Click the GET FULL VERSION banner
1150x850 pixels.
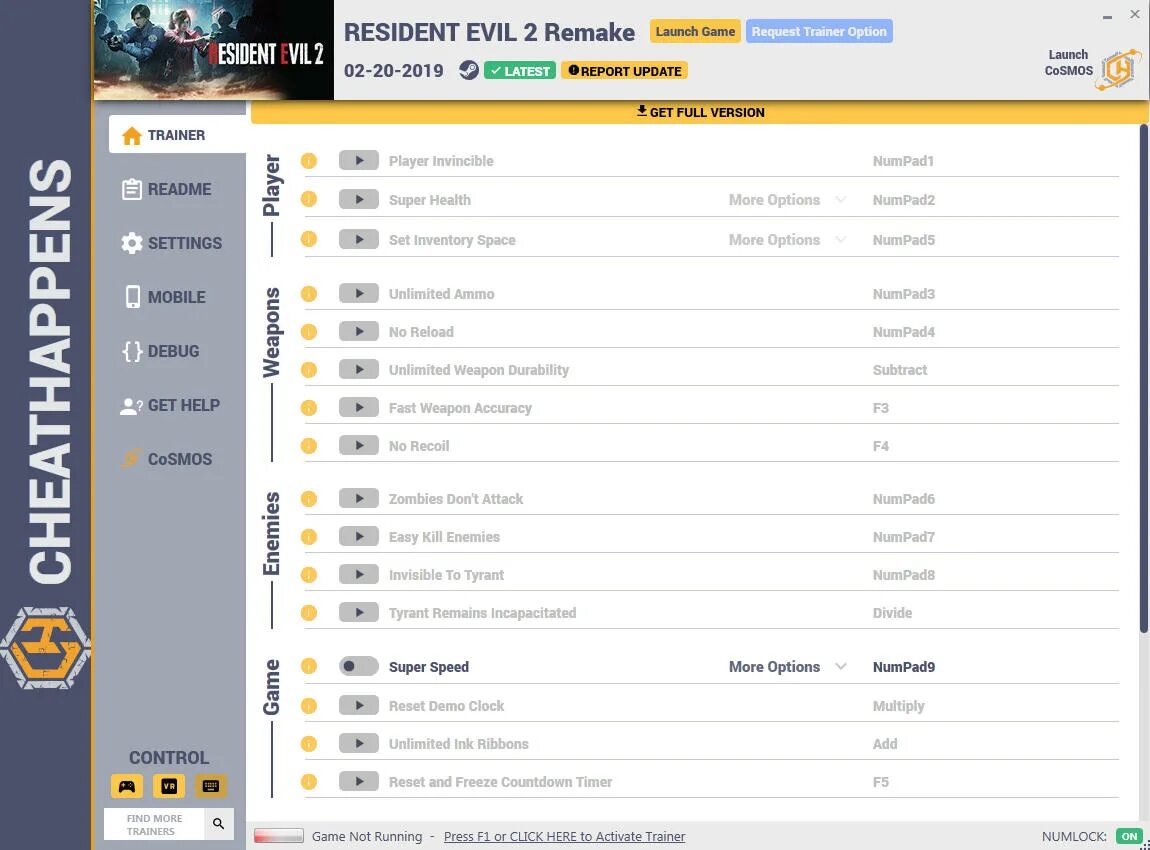(x=700, y=112)
